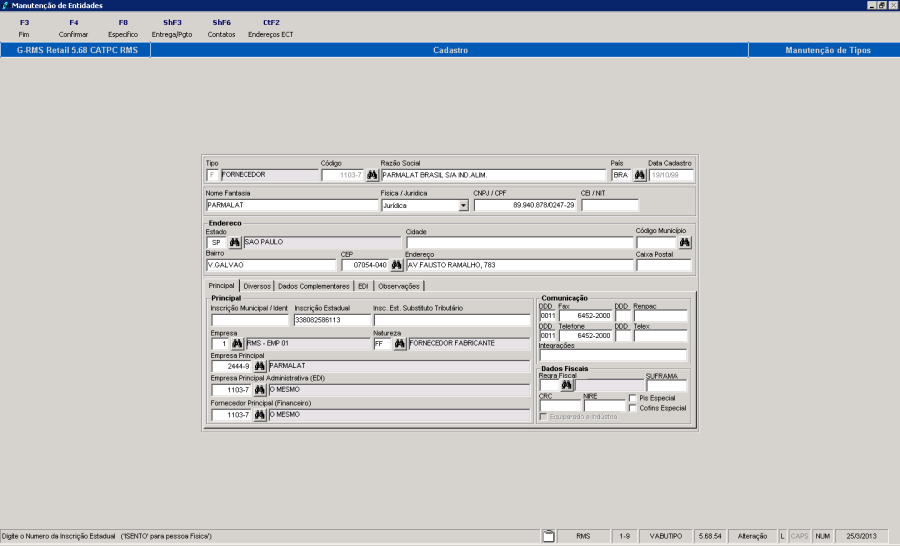Click the empty Telex field
Viewport: 900px width, 546px height.
click(x=660, y=336)
